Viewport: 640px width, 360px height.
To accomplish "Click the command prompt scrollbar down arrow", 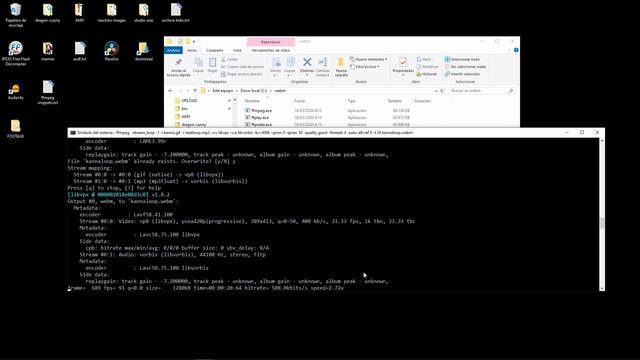I will point(602,288).
